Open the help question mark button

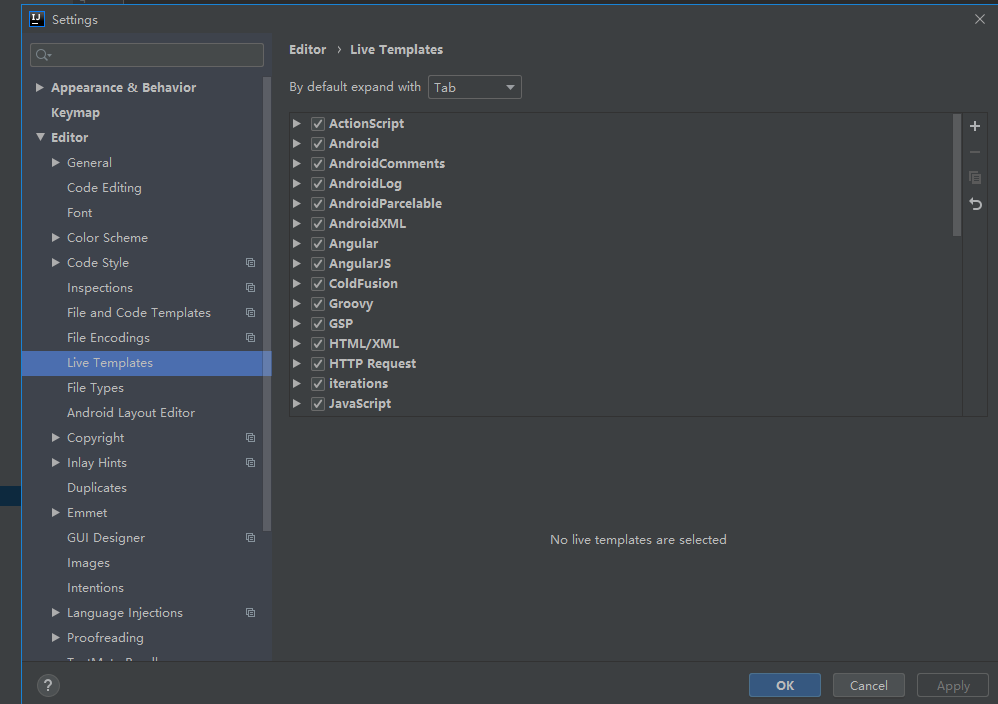tap(48, 686)
